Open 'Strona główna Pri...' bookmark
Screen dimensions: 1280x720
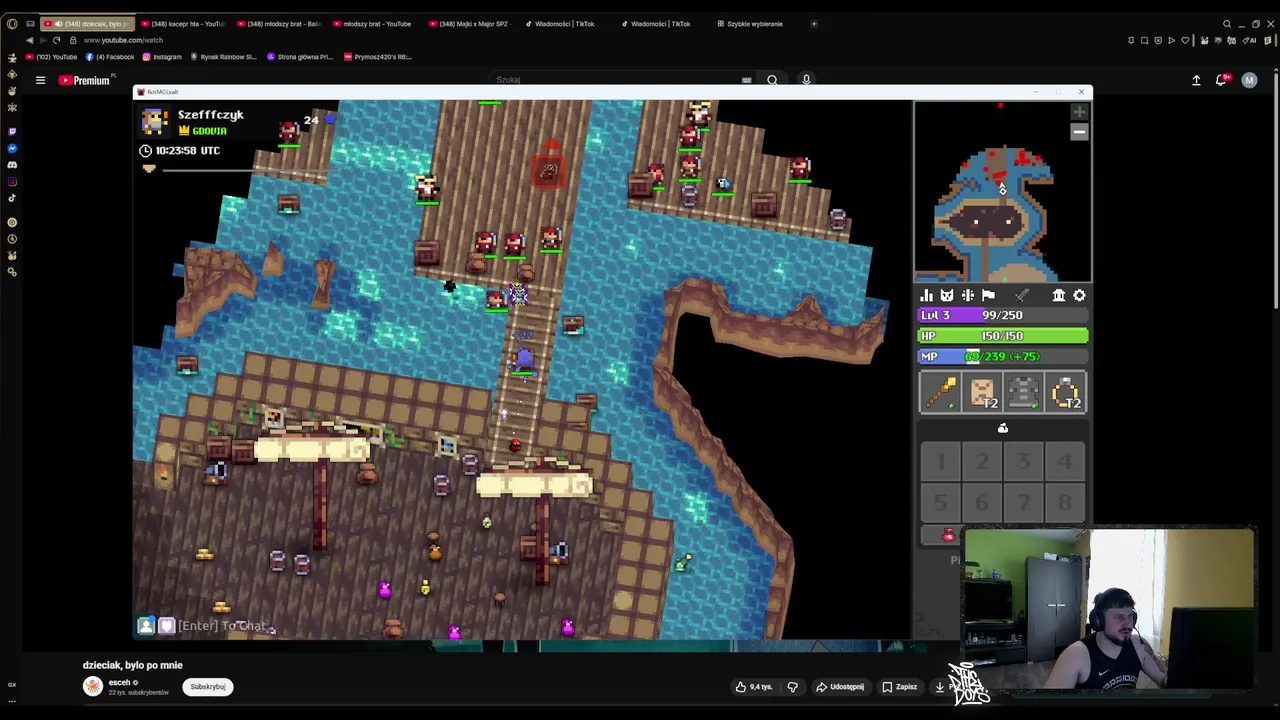click(300, 57)
